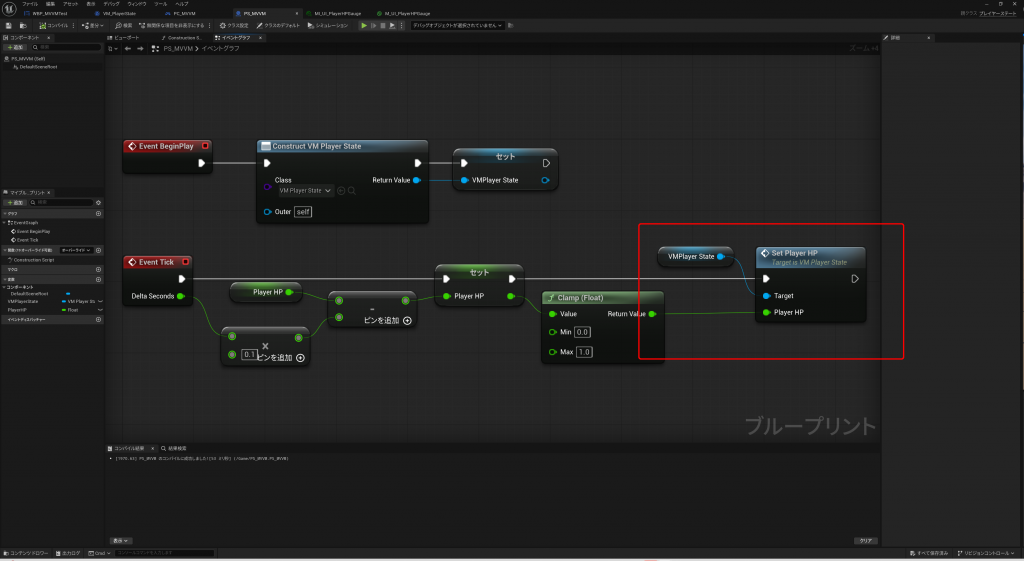Click the Clamp node Min value field
This screenshot has height=561, width=1024.
pyautogui.click(x=582, y=332)
